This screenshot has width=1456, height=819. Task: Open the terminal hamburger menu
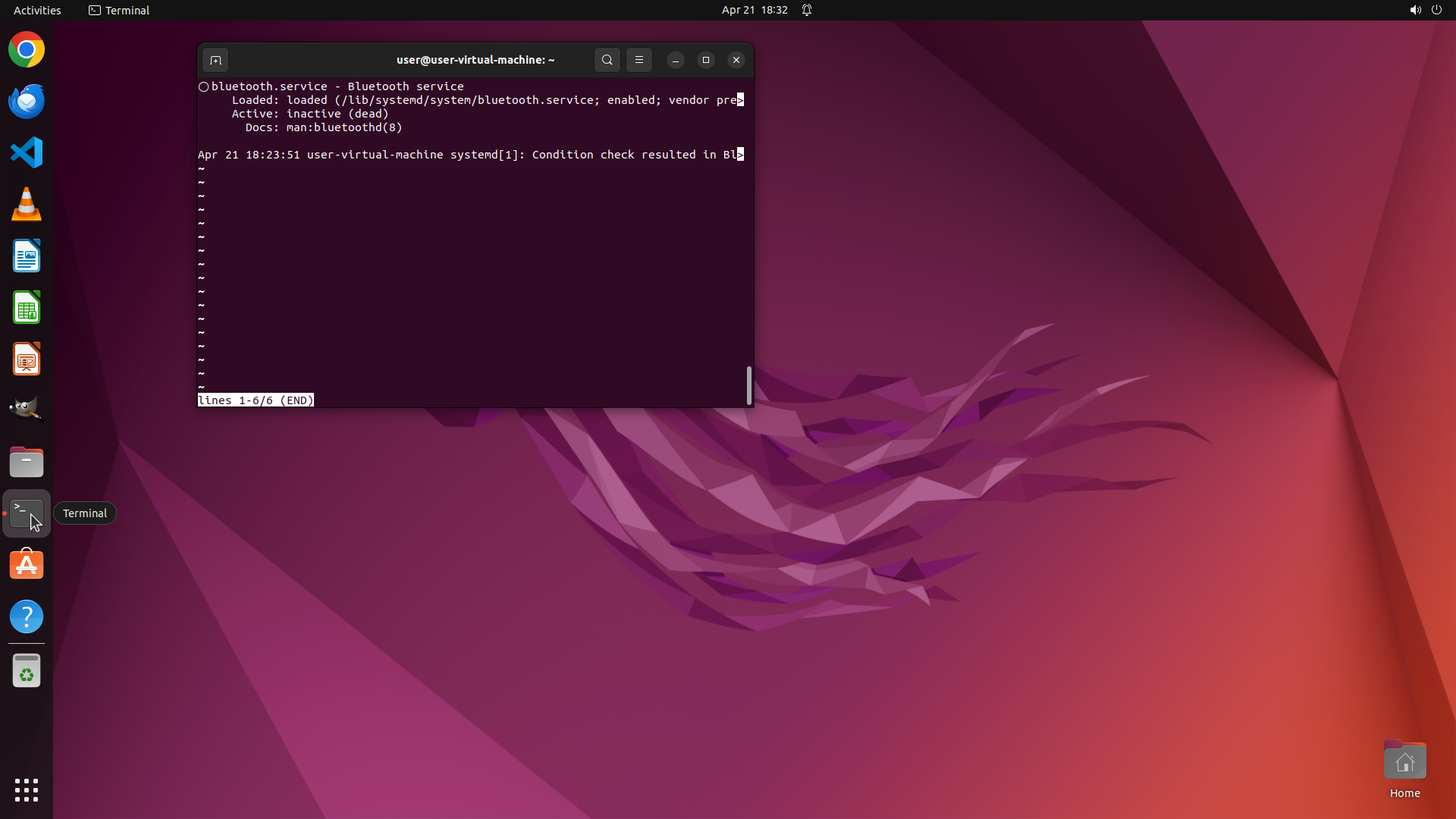[639, 60]
